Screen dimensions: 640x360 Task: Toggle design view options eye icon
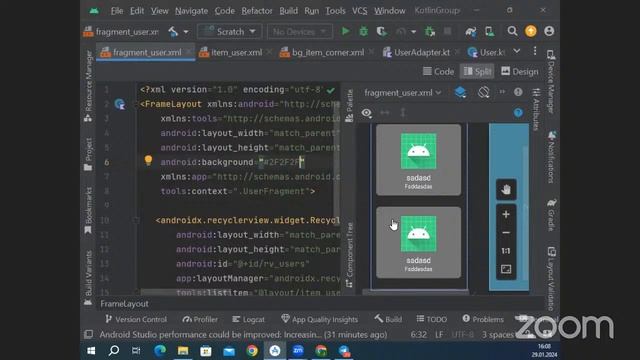[x=367, y=113]
